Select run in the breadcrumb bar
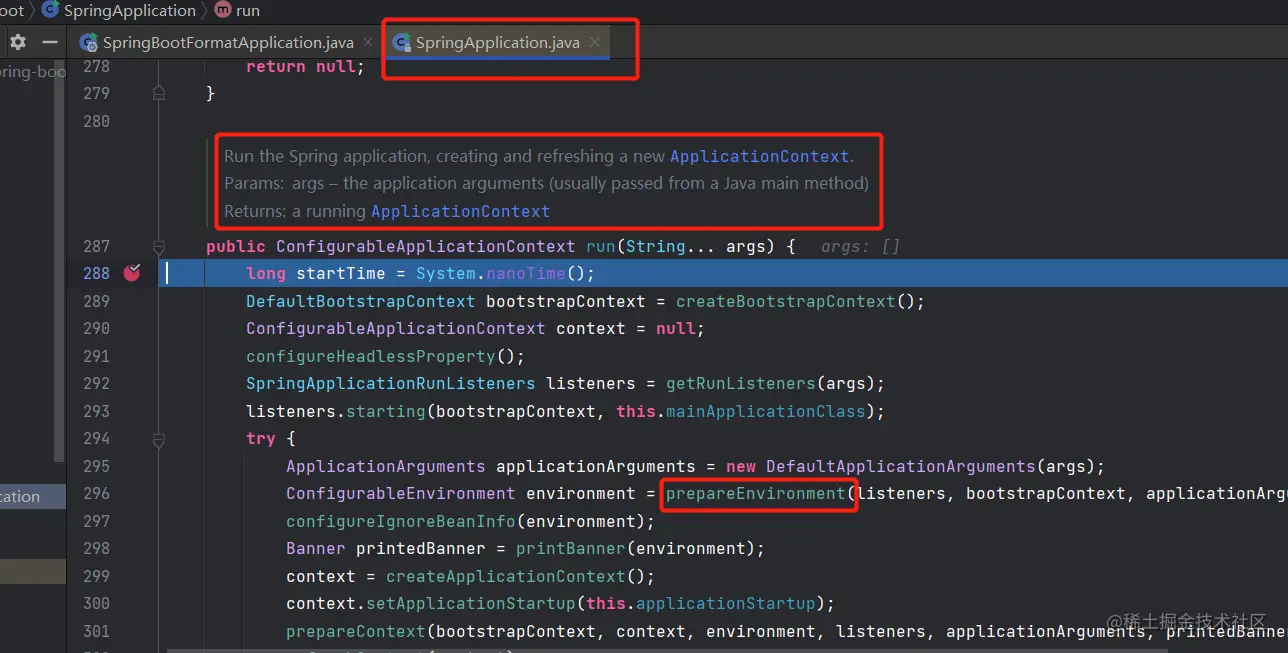This screenshot has width=1288, height=653. point(247,10)
